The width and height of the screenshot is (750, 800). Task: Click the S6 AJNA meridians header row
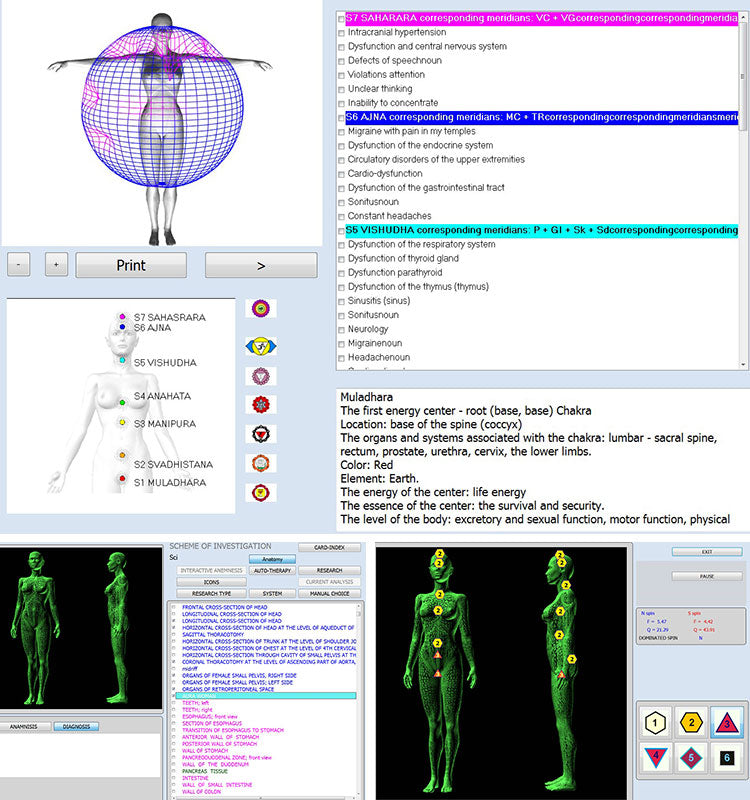(540, 118)
